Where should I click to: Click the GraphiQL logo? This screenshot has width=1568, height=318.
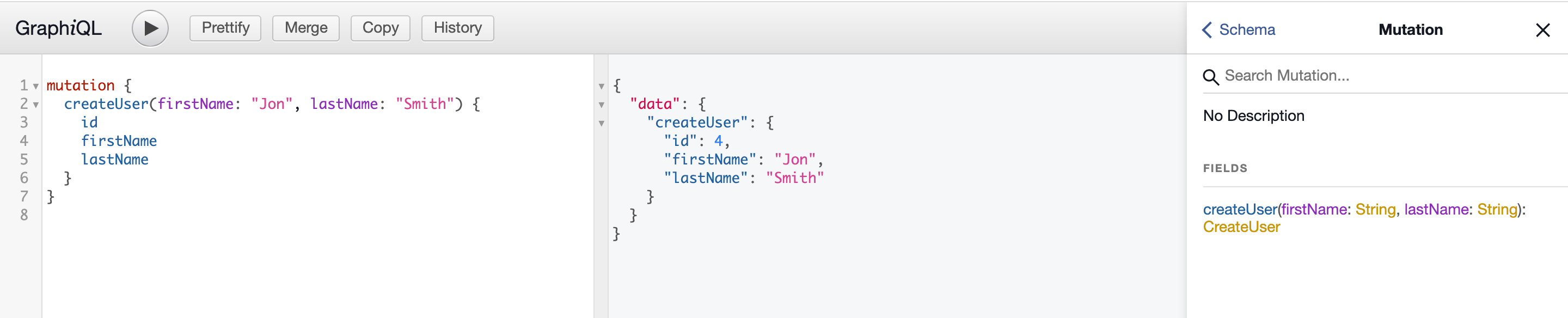[58, 27]
